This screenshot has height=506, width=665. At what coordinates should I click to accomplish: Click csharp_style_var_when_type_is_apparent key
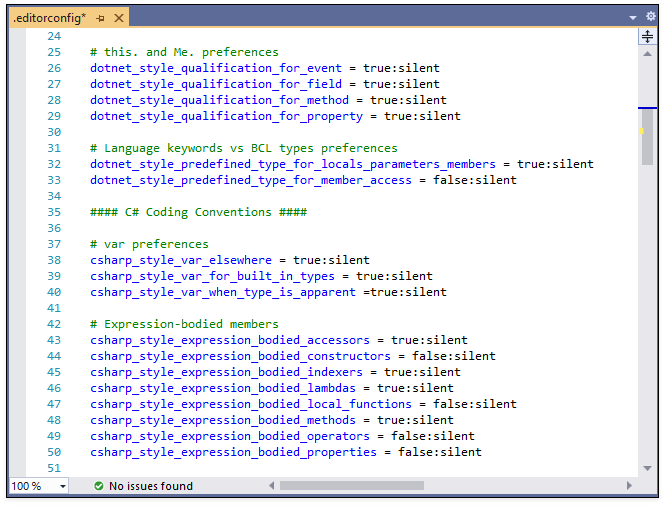pos(223,293)
